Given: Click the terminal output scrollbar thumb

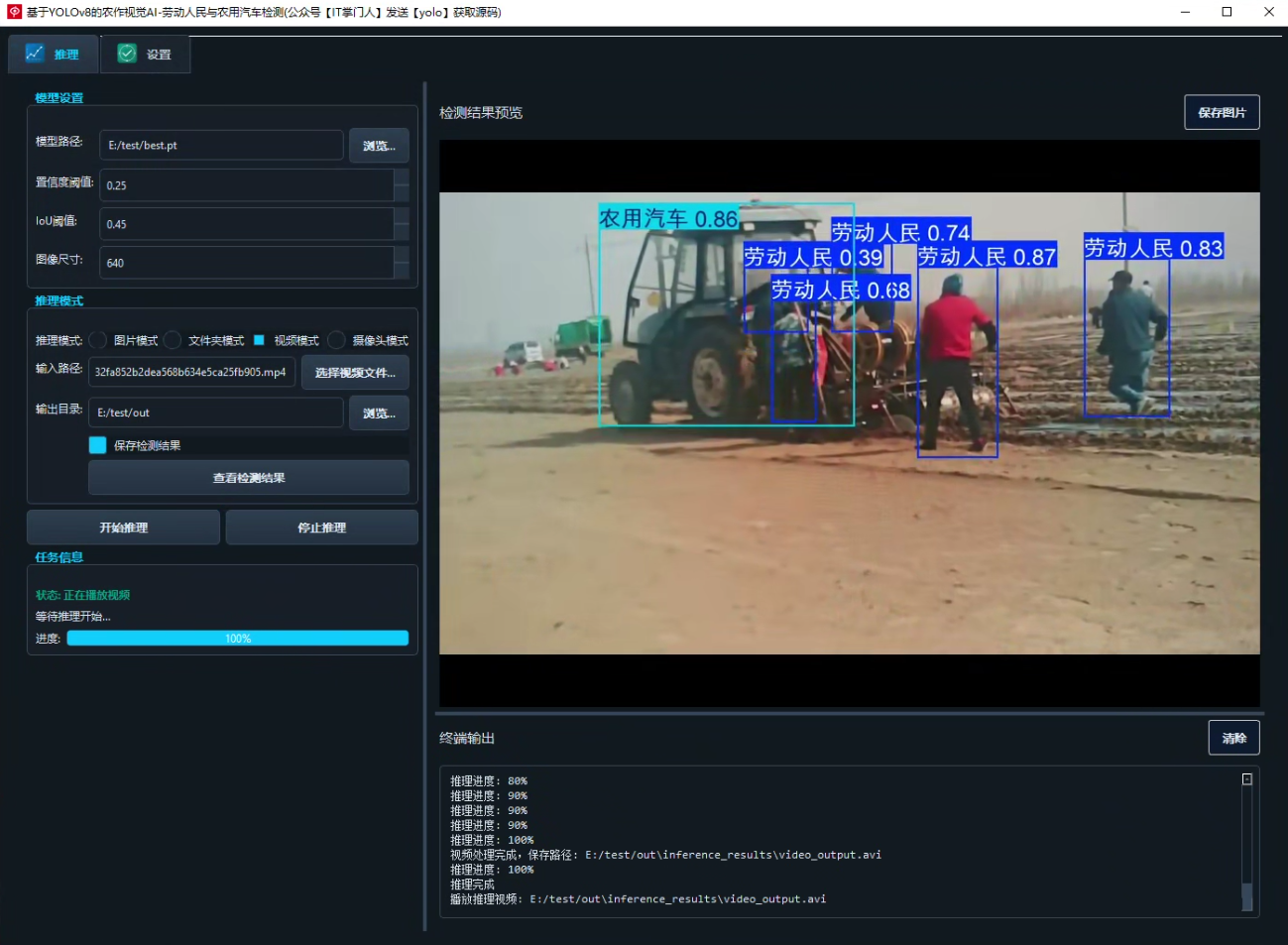Looking at the screenshot, I should [1247, 895].
